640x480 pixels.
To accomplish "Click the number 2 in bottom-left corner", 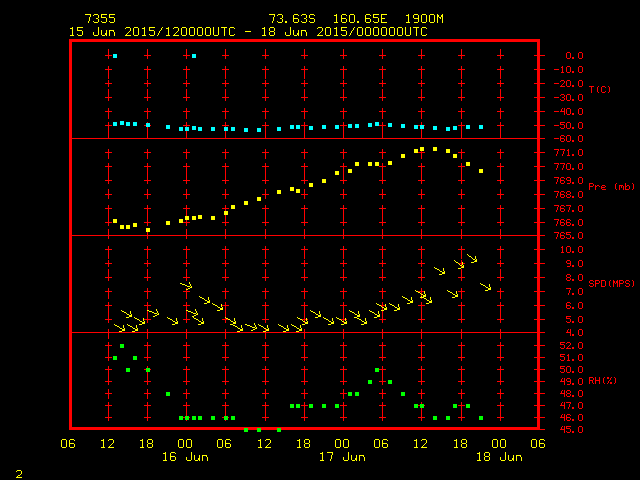I will [19, 471].
